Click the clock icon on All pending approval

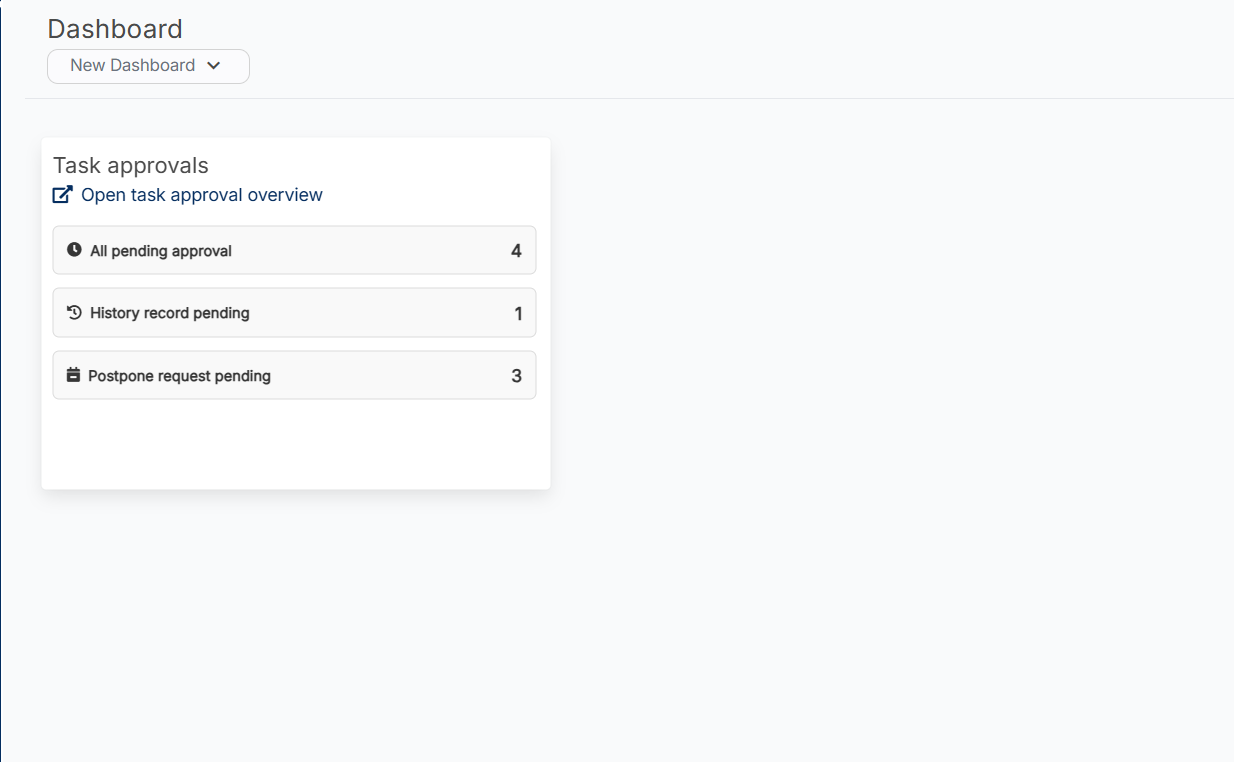coord(74,250)
